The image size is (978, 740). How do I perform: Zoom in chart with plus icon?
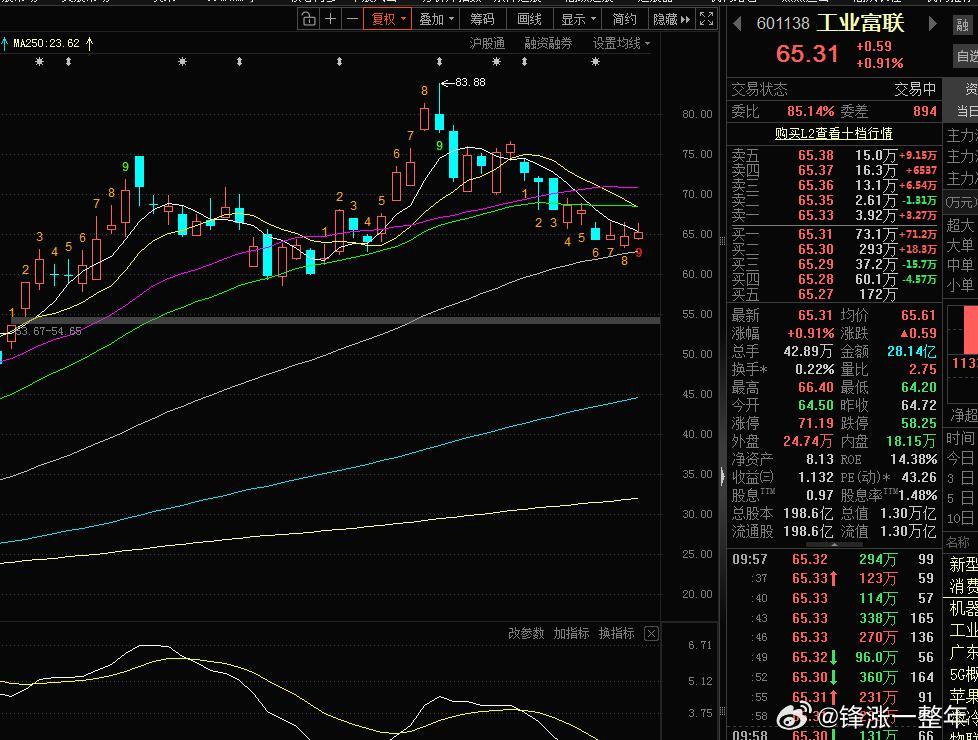(331, 19)
